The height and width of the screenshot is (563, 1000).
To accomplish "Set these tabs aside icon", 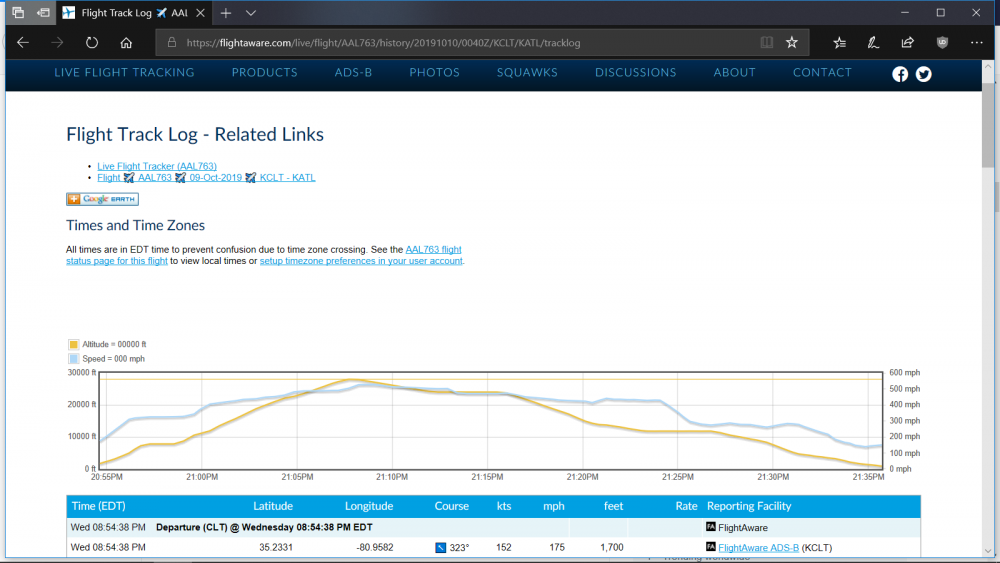I will [43, 13].
